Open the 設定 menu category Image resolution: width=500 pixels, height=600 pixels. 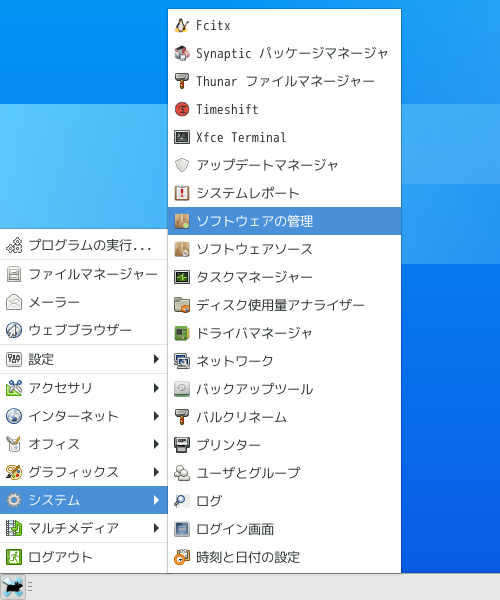click(84, 359)
